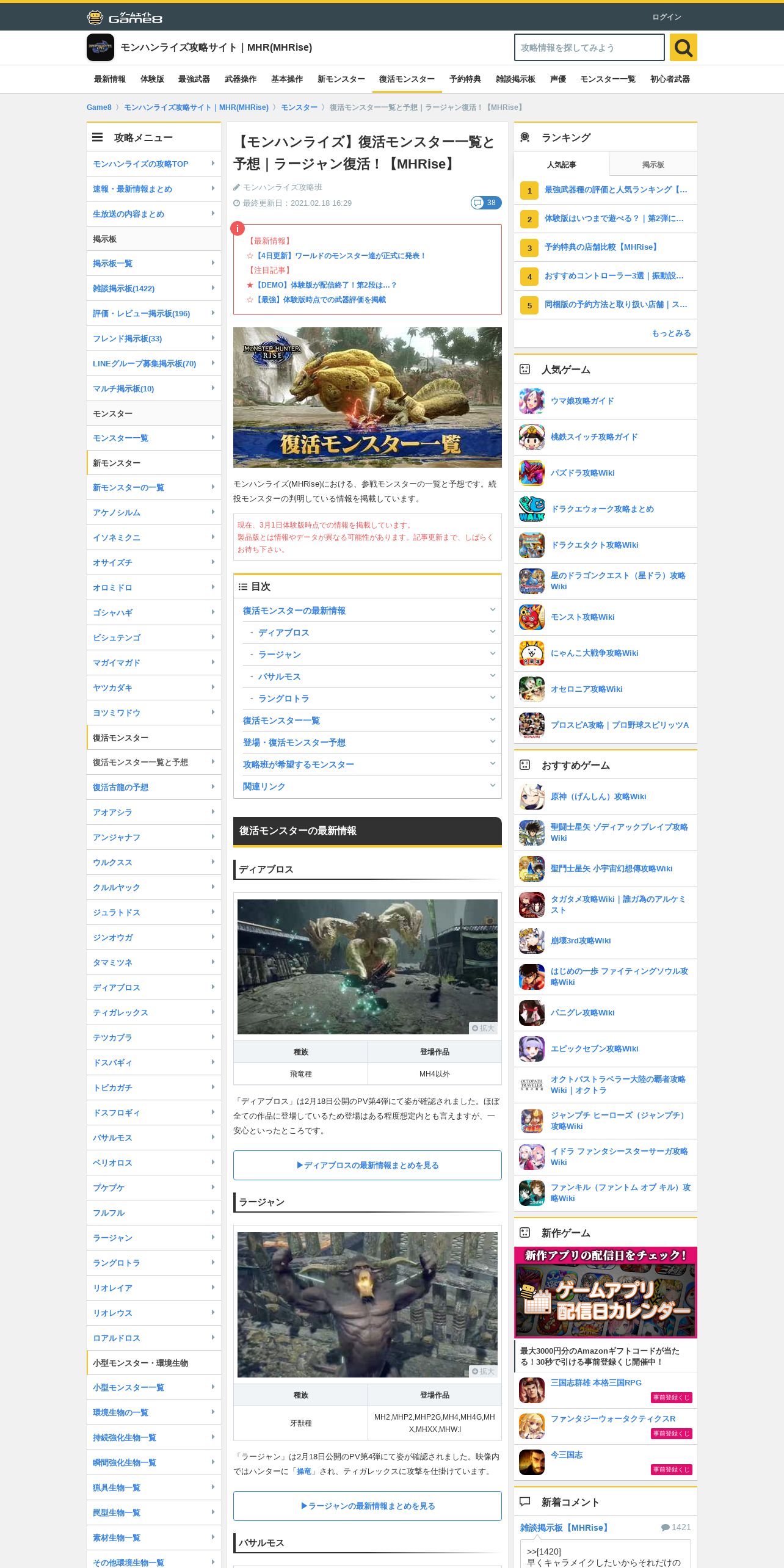Image resolution: width=784 pixels, height=1568 pixels.
Task: Open プロスピA攻略 game icon
Action: click(x=531, y=725)
